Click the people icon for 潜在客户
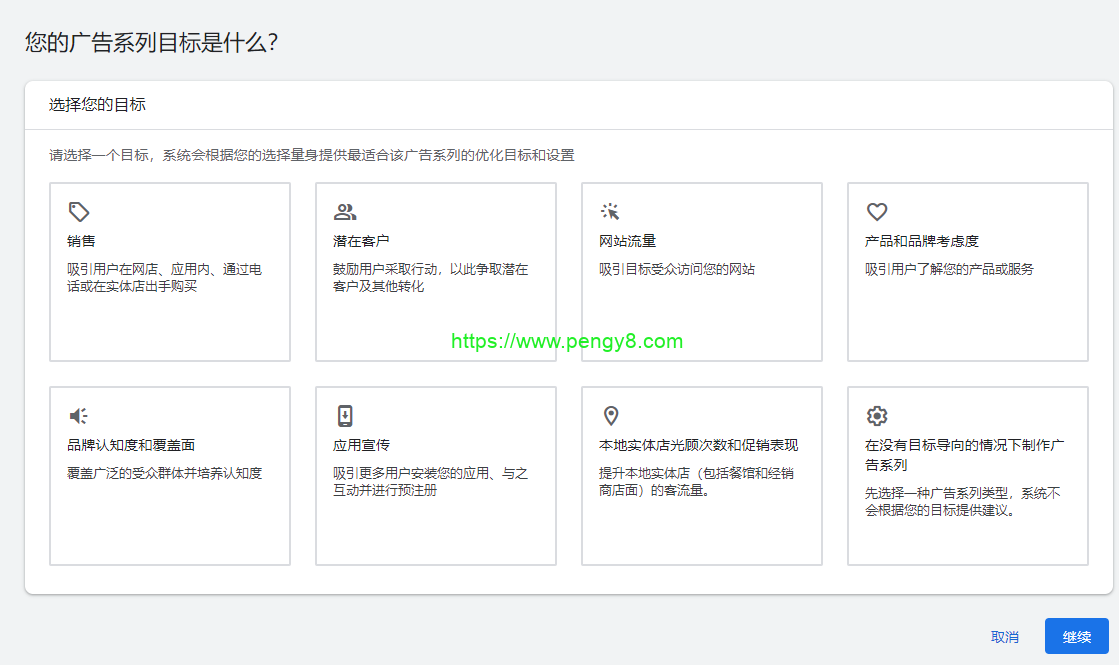Screen dimensions: 1119x665 (345, 212)
